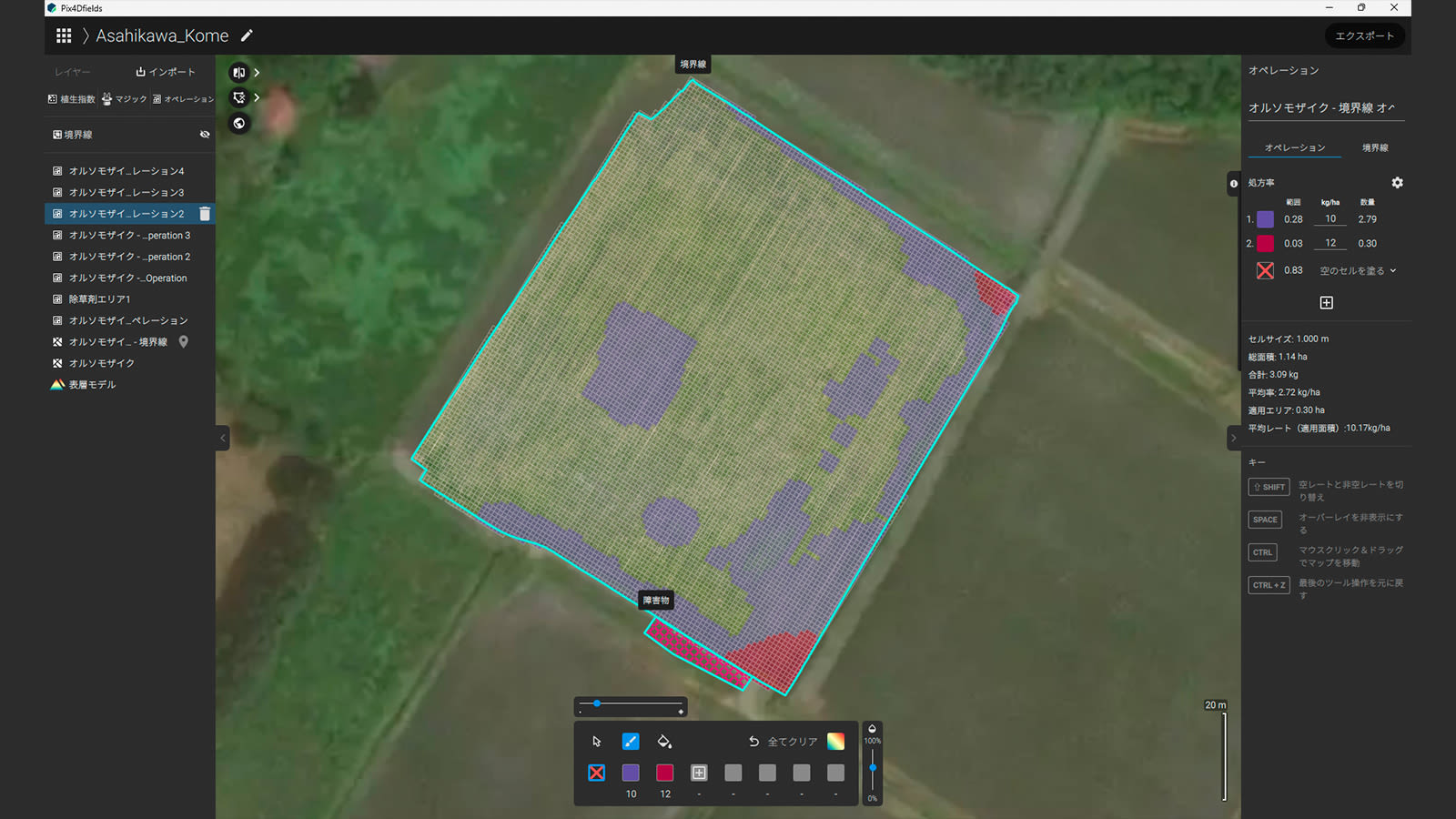Collapse the right operation panel chevron
The image size is (1456, 819).
point(1234,438)
